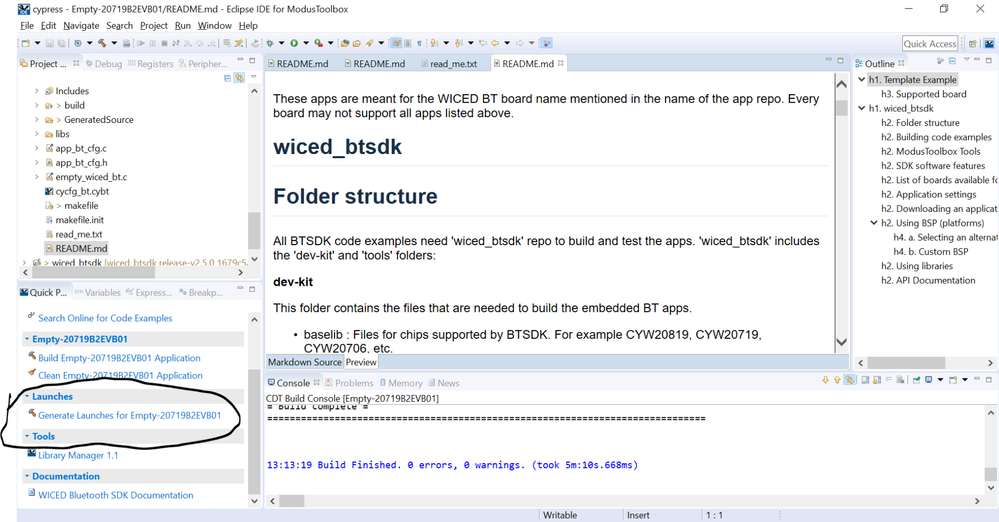
Task: Click the External Tools run icon
Action: tap(319, 43)
